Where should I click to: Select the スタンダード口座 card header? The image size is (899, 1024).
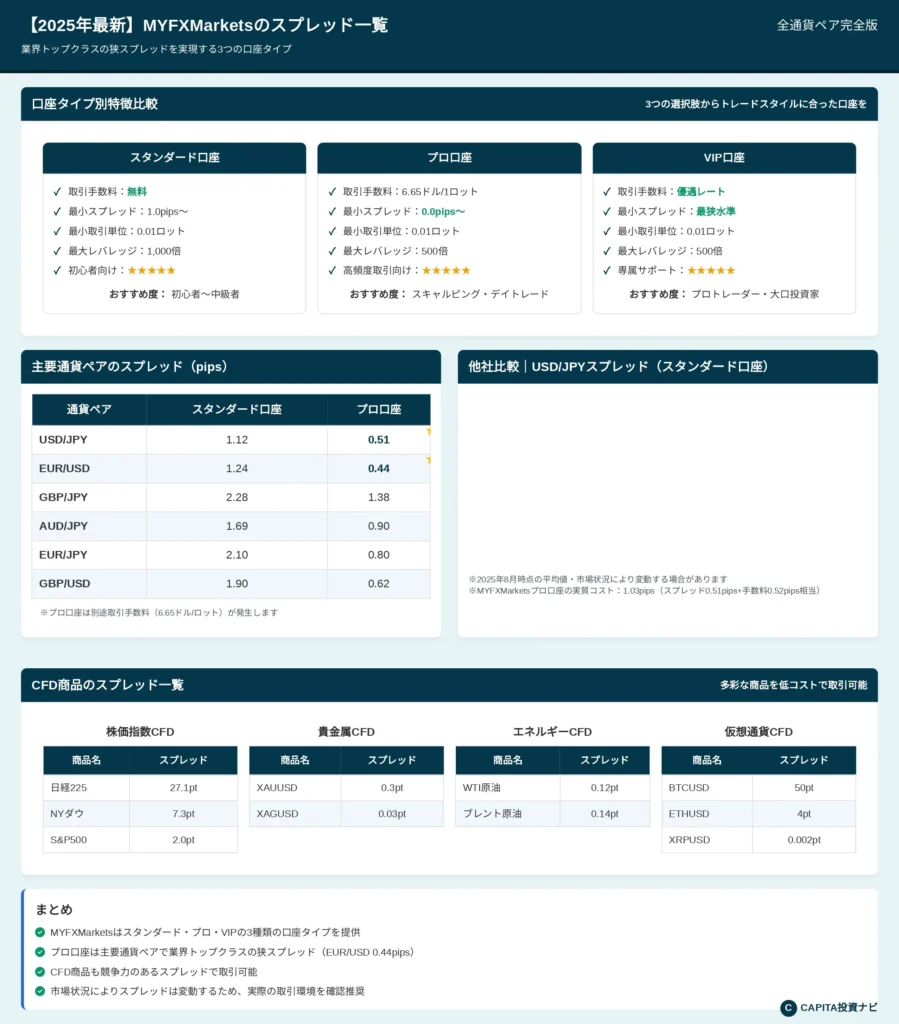click(x=174, y=158)
